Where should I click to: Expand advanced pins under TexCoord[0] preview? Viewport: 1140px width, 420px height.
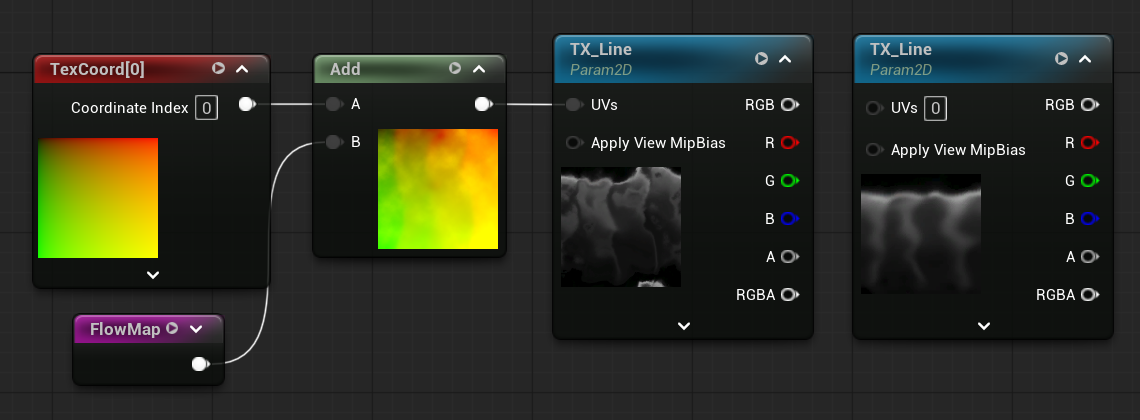tap(153, 275)
